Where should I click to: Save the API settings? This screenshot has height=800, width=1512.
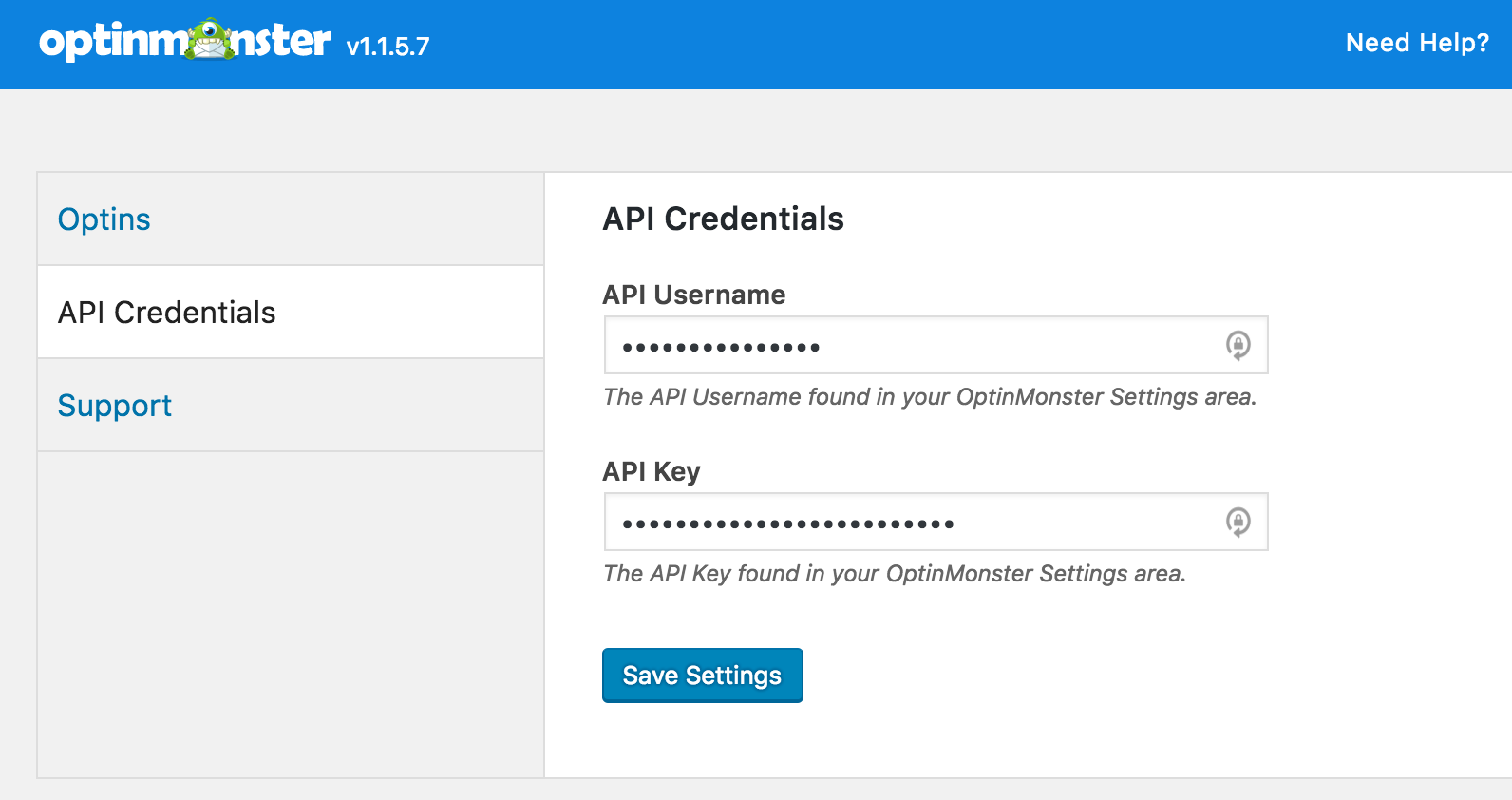pyautogui.click(x=703, y=676)
